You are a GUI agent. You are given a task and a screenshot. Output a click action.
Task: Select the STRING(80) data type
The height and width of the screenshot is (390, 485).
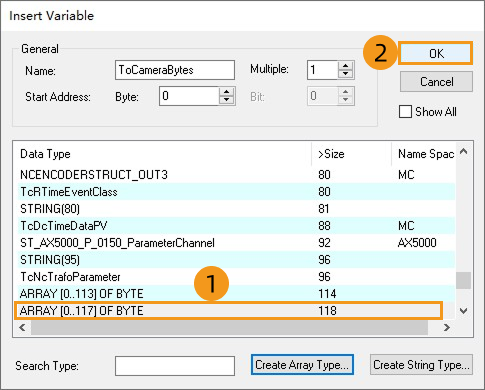coord(235,209)
